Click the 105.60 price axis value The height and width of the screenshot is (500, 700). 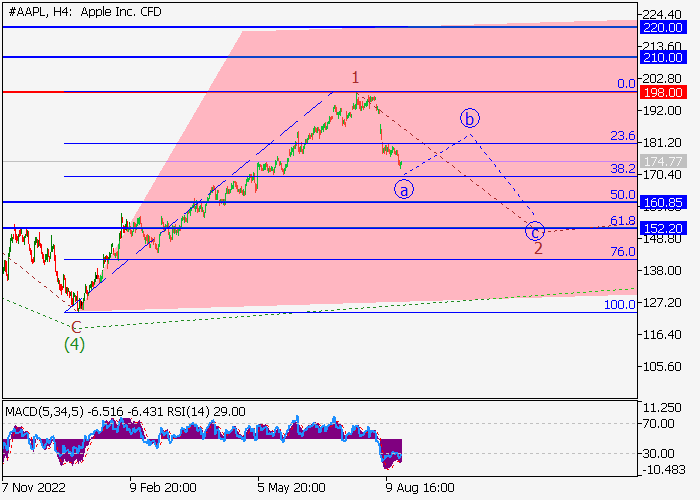[x=662, y=367]
